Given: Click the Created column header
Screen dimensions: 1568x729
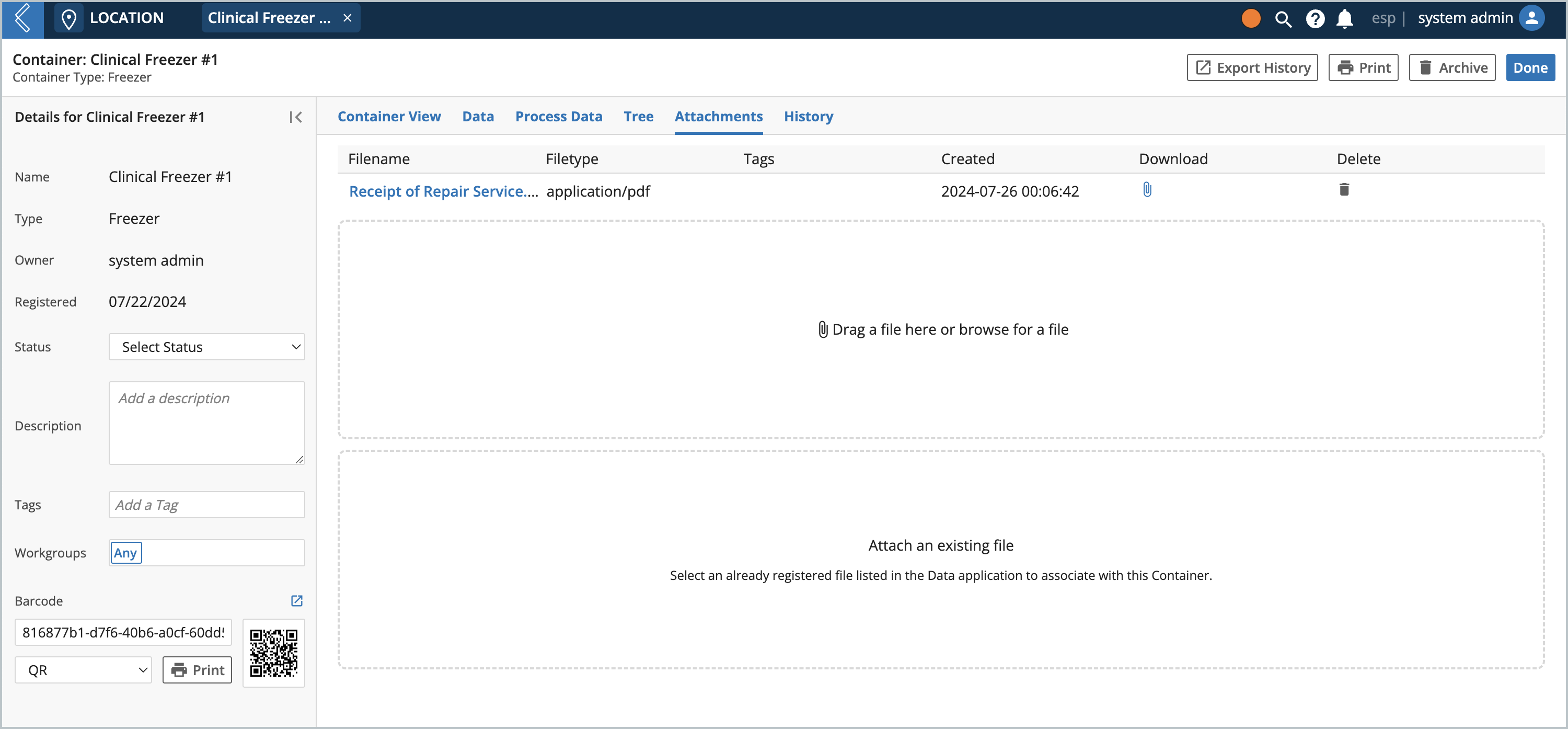Looking at the screenshot, I should (968, 159).
